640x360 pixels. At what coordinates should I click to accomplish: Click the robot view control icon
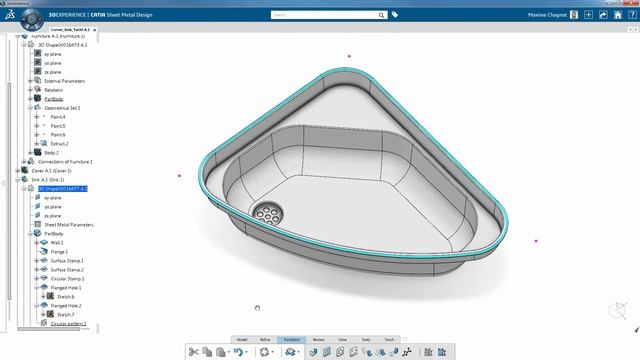617,311
